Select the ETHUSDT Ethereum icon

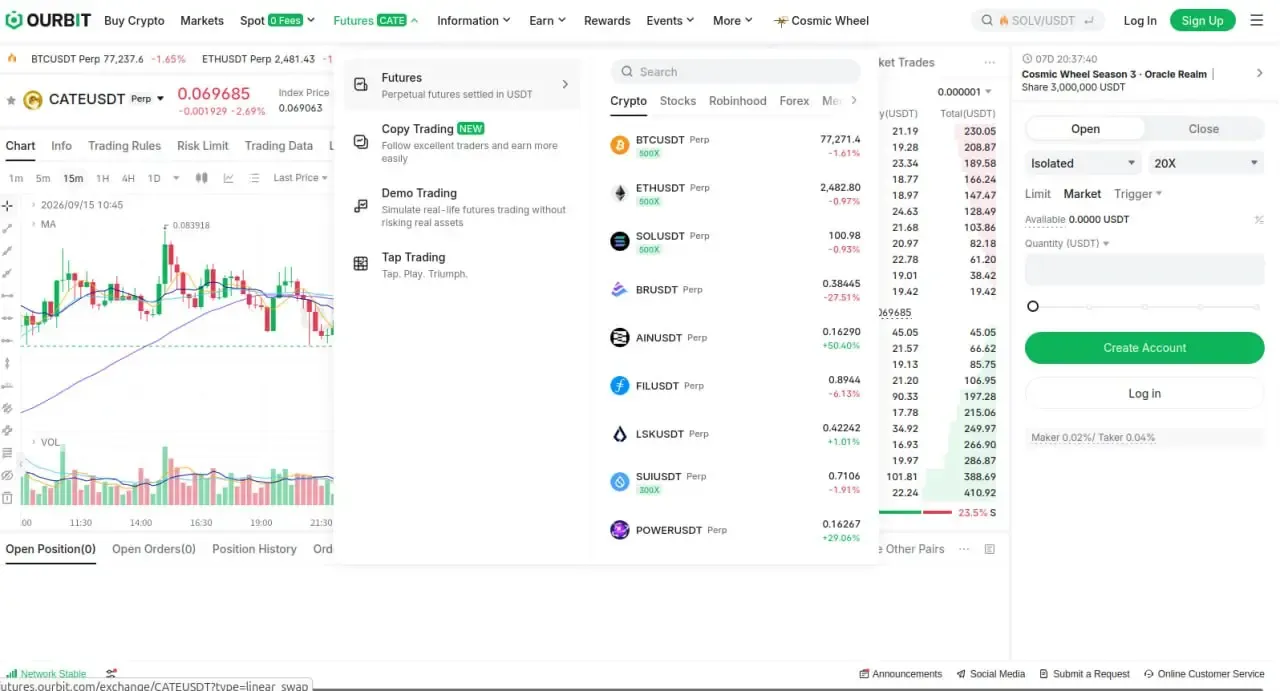click(x=620, y=193)
